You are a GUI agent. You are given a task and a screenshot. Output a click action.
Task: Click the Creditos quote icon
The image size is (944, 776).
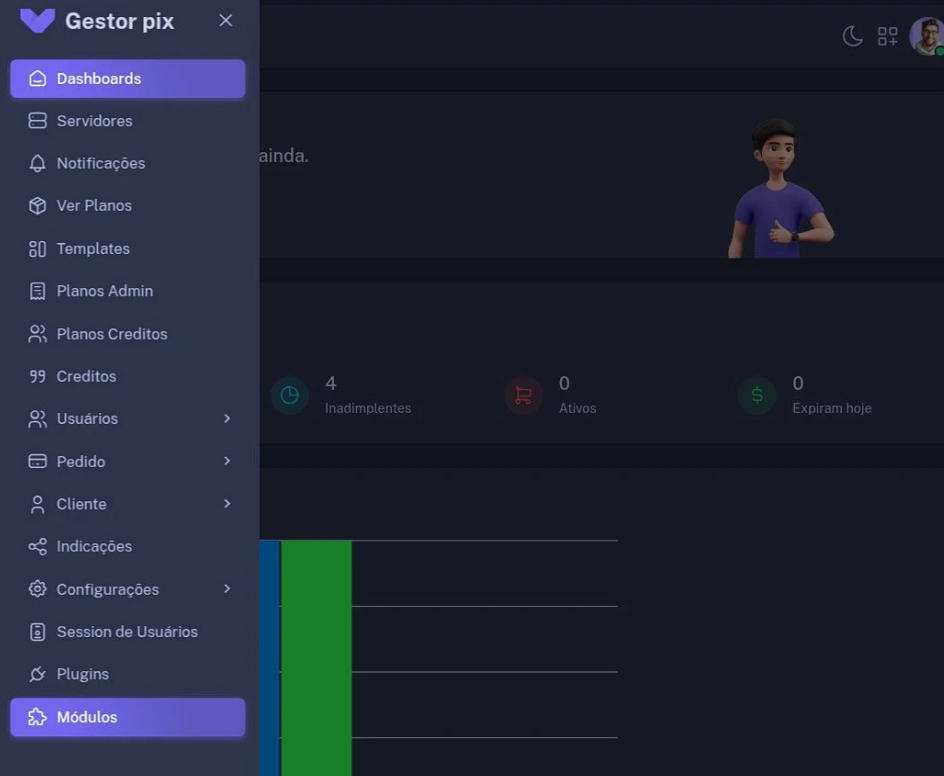click(38, 377)
